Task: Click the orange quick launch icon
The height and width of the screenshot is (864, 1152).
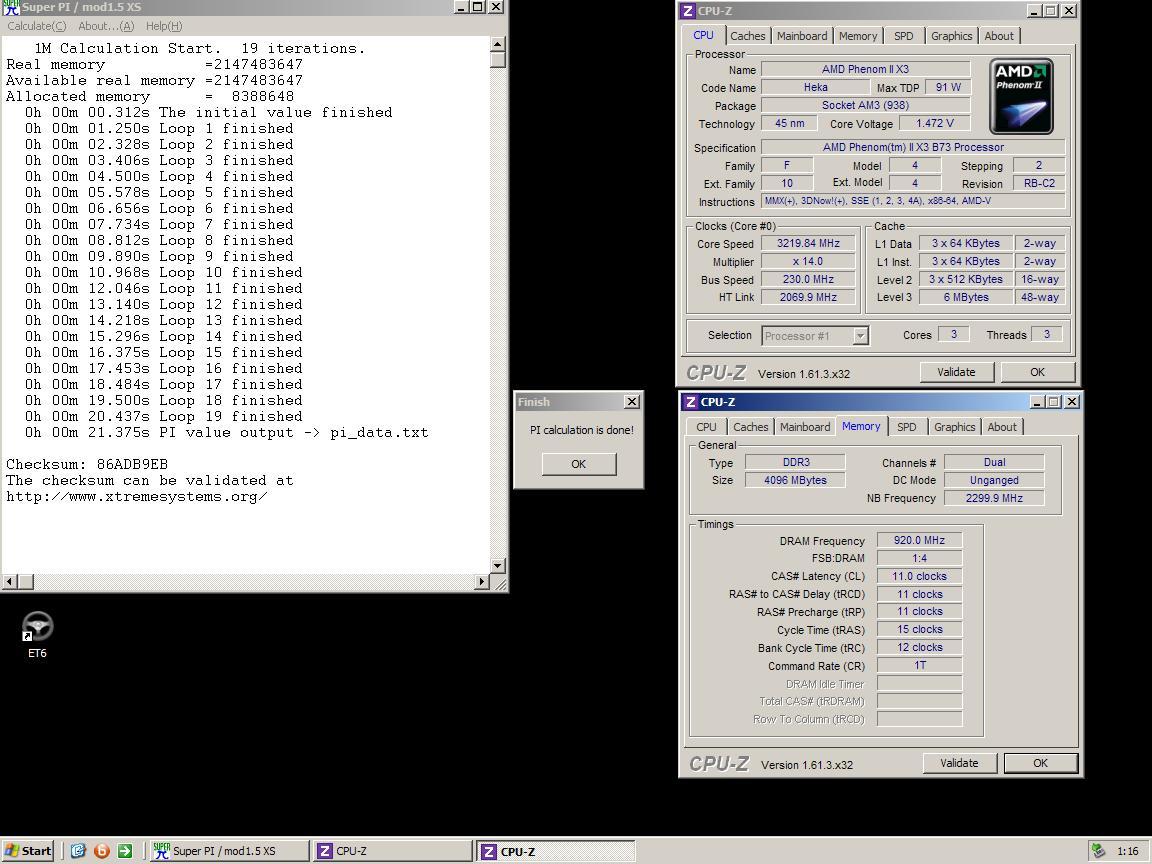Action: pos(101,851)
